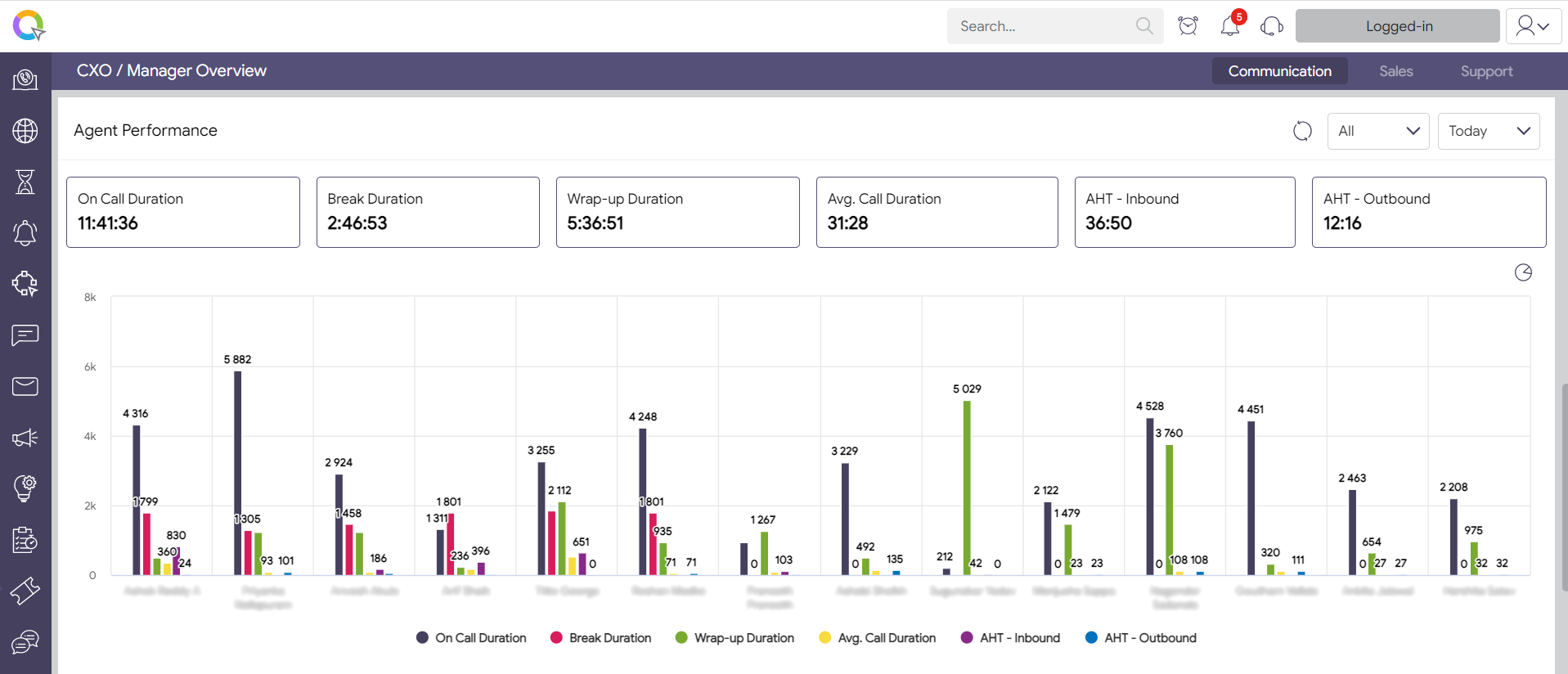Screen dimensions: 1568x674
Task: Expand the user profile menu
Action: 1533,26
